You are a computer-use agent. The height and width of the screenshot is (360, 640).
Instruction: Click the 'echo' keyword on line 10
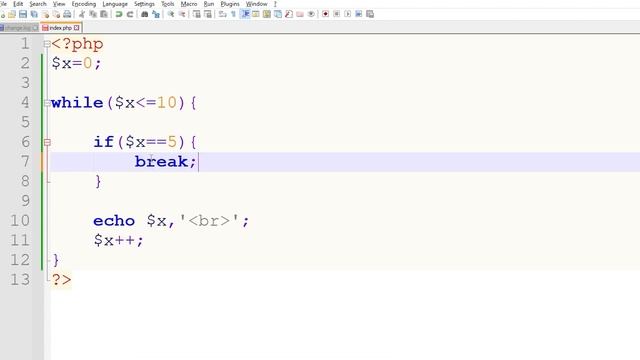[x=114, y=221]
